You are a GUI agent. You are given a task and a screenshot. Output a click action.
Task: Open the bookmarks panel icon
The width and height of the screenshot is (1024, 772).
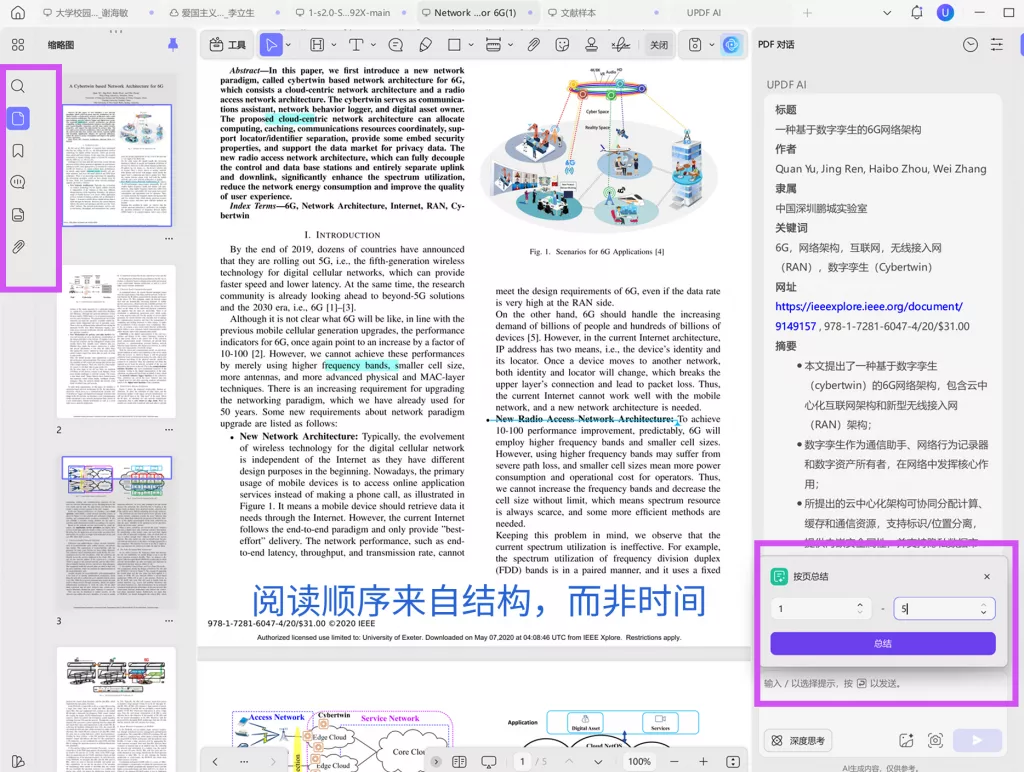pos(18,150)
